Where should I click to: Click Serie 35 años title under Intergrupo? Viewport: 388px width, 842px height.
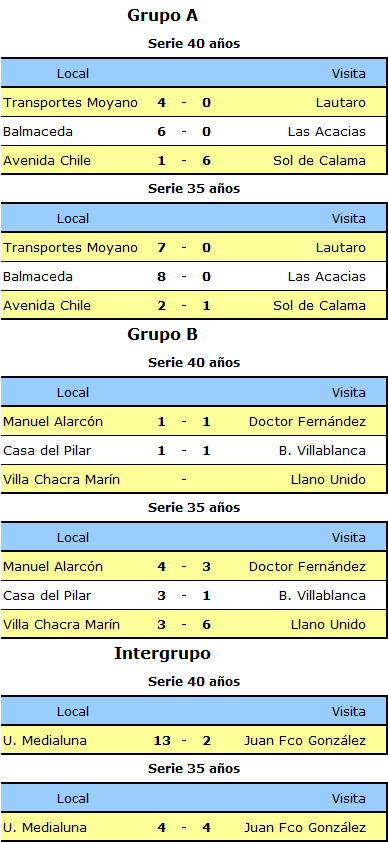tap(194, 768)
